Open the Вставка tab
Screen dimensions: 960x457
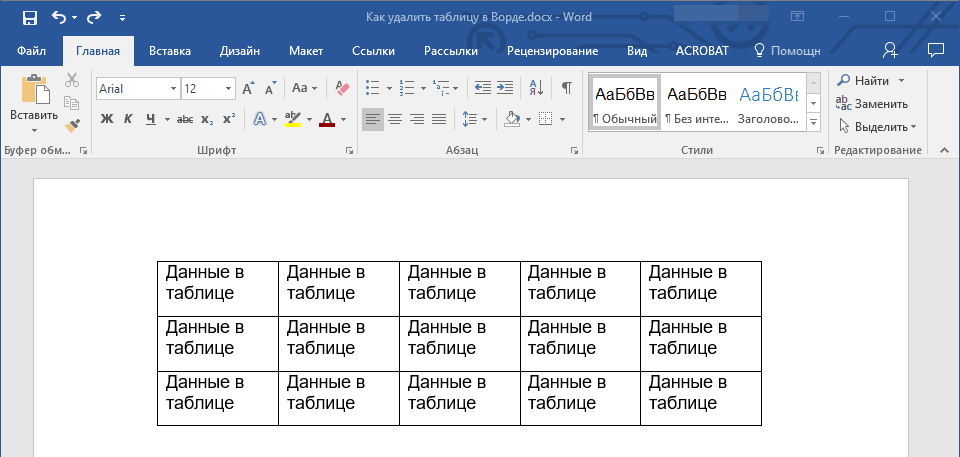pos(170,50)
